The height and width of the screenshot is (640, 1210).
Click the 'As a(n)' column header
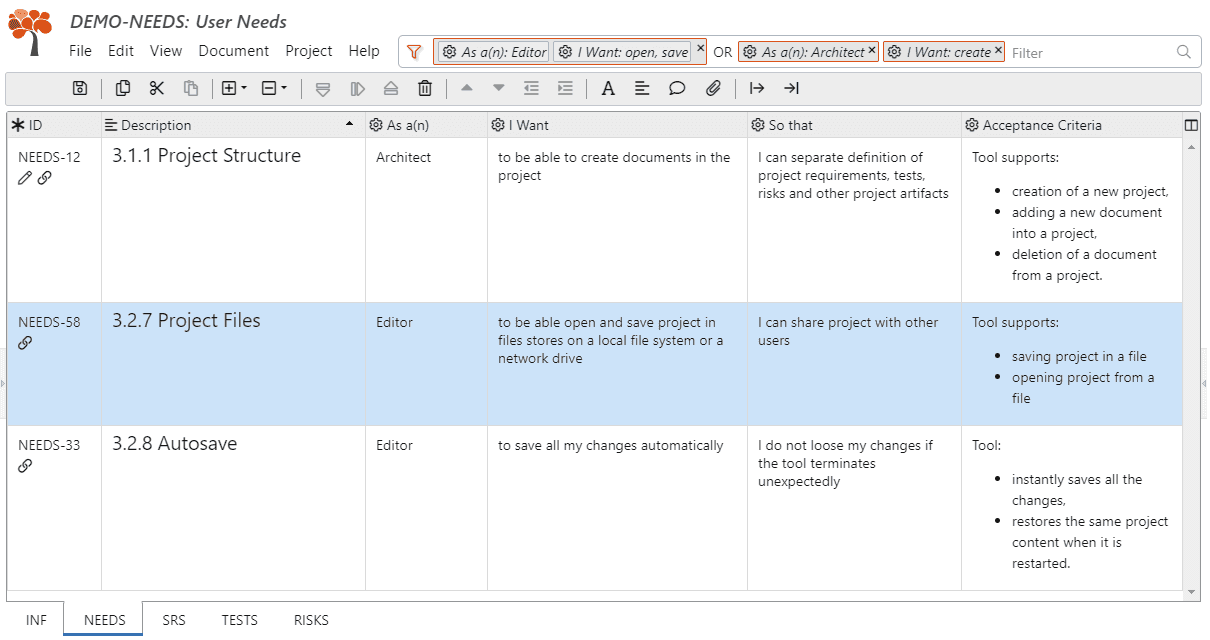[x=426, y=125]
